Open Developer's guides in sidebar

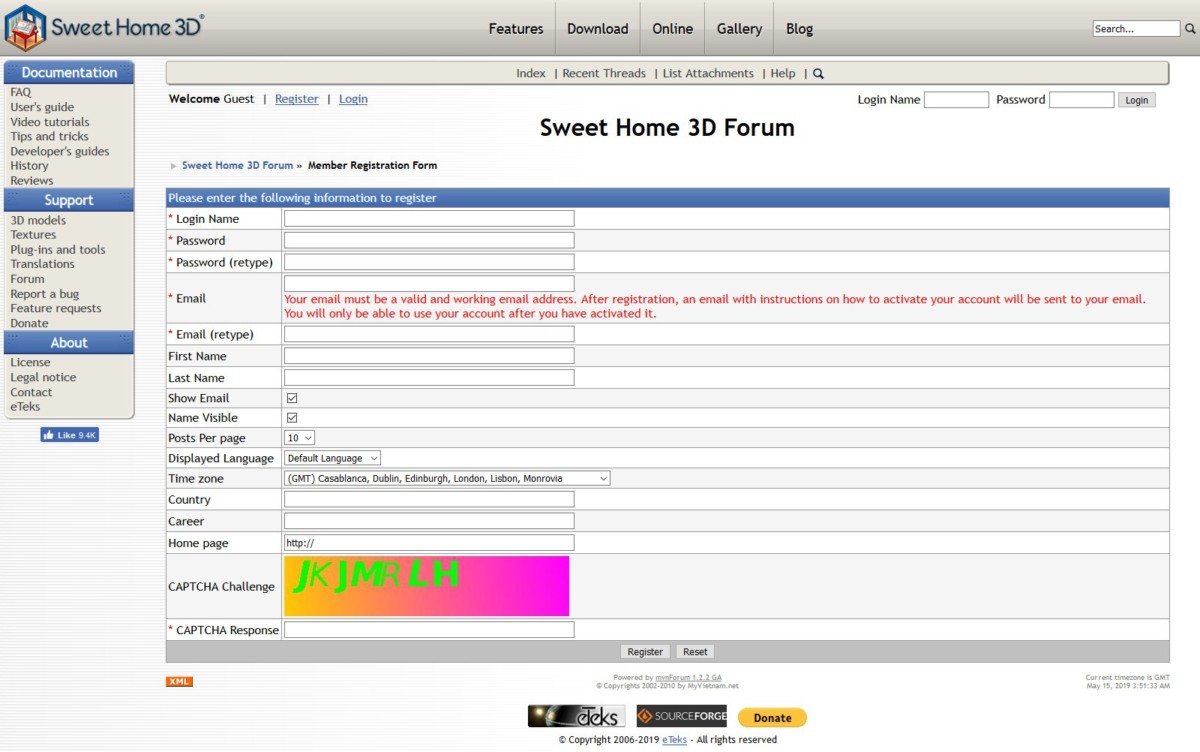point(60,152)
